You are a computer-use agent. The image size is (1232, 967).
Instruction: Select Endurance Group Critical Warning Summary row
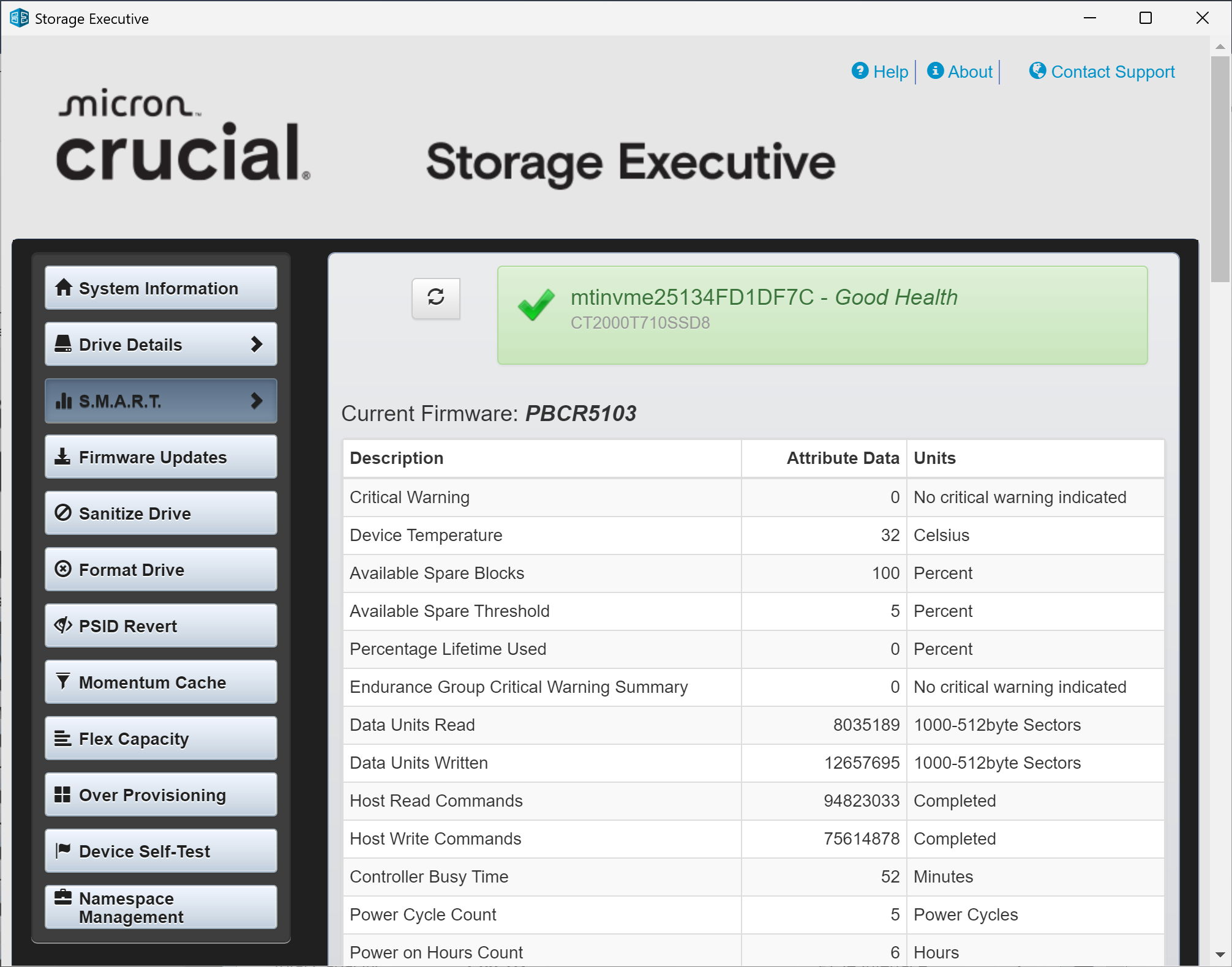[753, 687]
